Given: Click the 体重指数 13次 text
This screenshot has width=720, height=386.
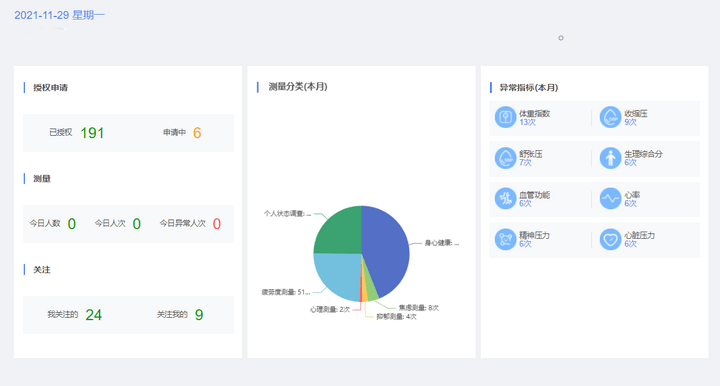Looking at the screenshot, I should (534, 117).
